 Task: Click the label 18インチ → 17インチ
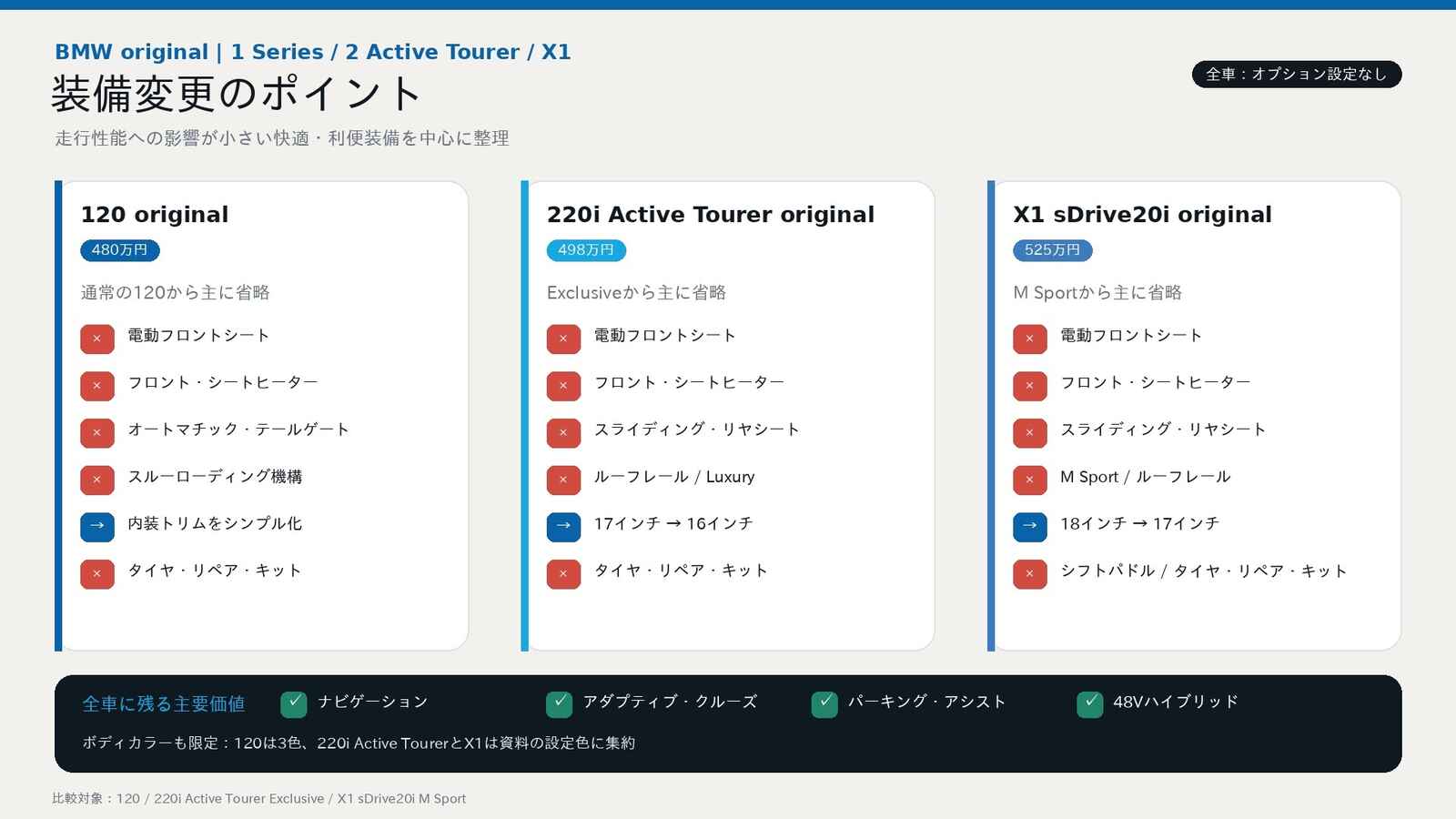1139,523
